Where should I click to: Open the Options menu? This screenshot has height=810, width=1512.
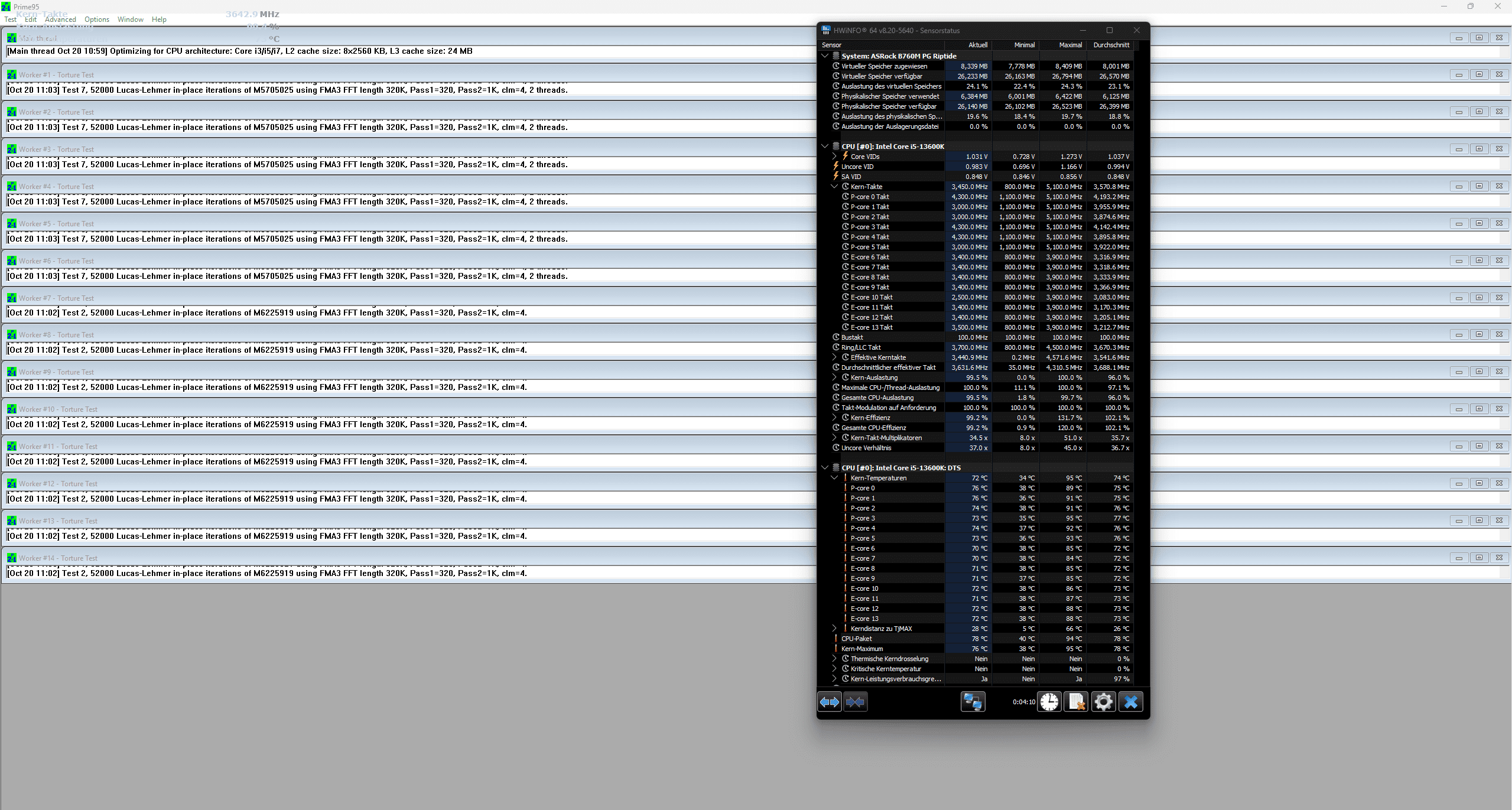tap(97, 19)
